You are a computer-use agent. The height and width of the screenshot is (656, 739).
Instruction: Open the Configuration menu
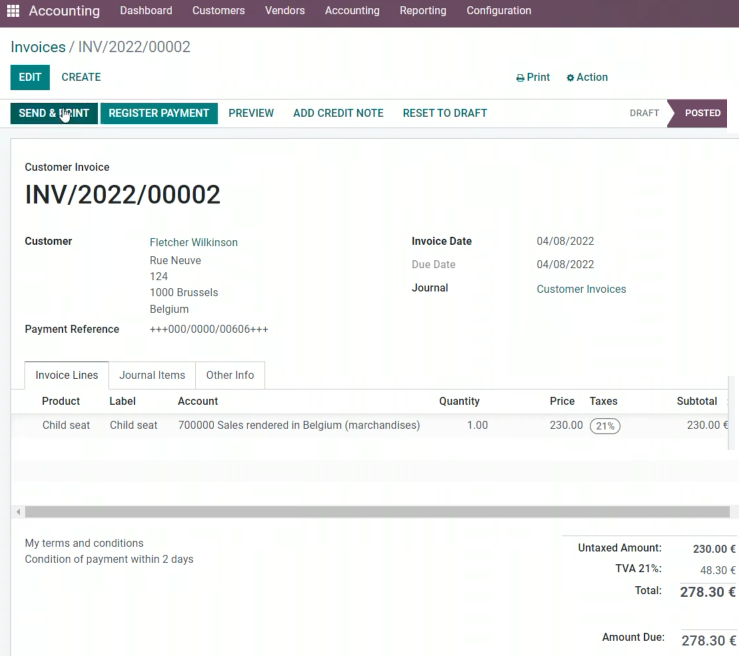499,10
